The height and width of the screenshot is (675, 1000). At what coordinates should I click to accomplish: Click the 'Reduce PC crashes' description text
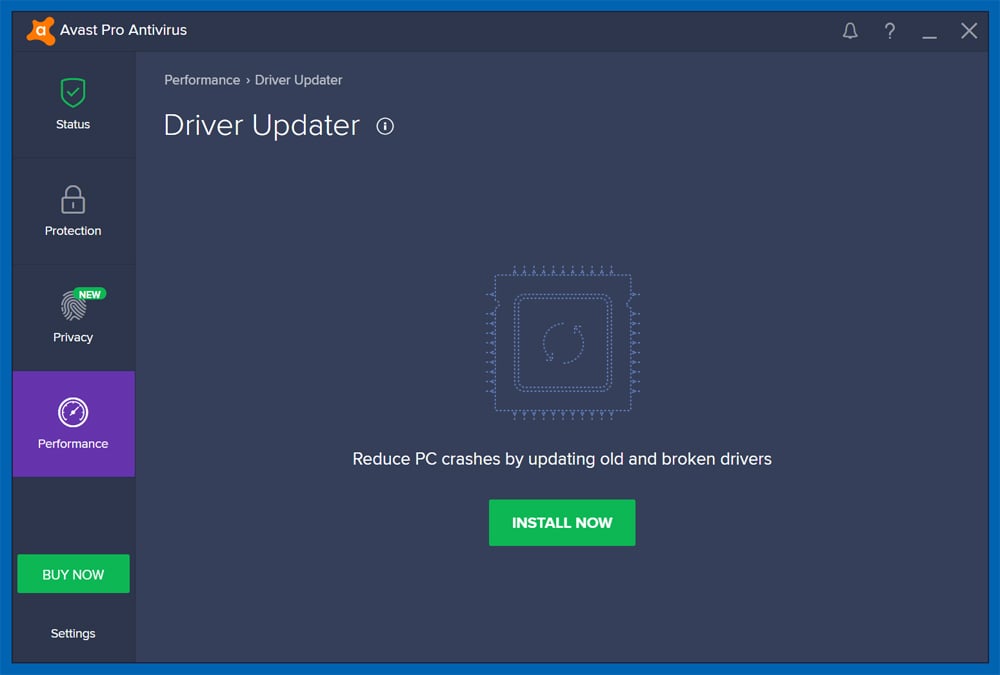562,459
